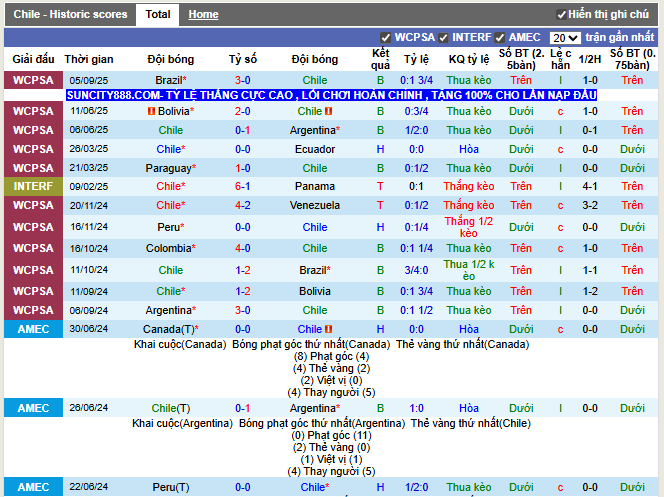
Task: Click Panama team name
Action: coord(315,186)
